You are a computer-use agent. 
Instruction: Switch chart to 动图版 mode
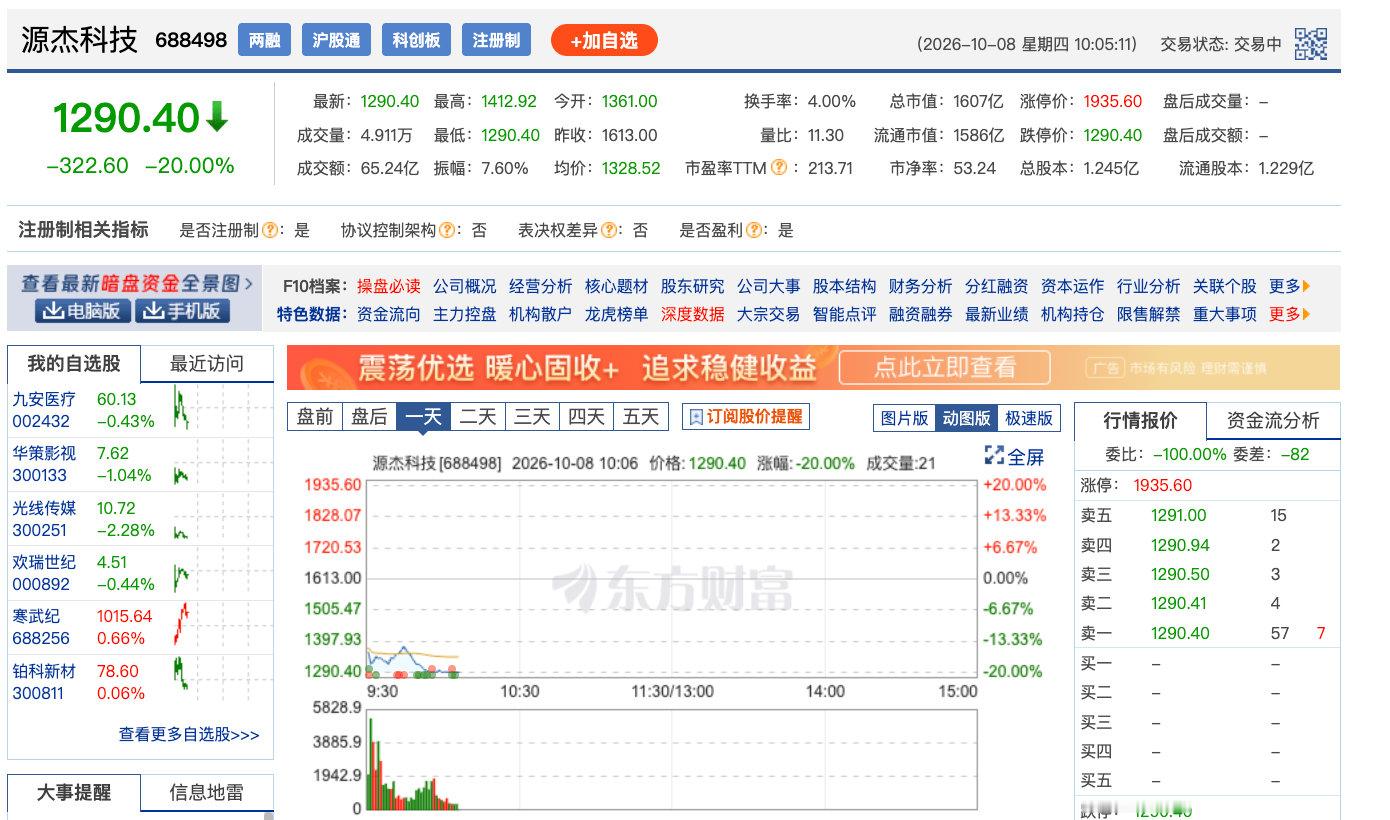pyautogui.click(x=966, y=418)
